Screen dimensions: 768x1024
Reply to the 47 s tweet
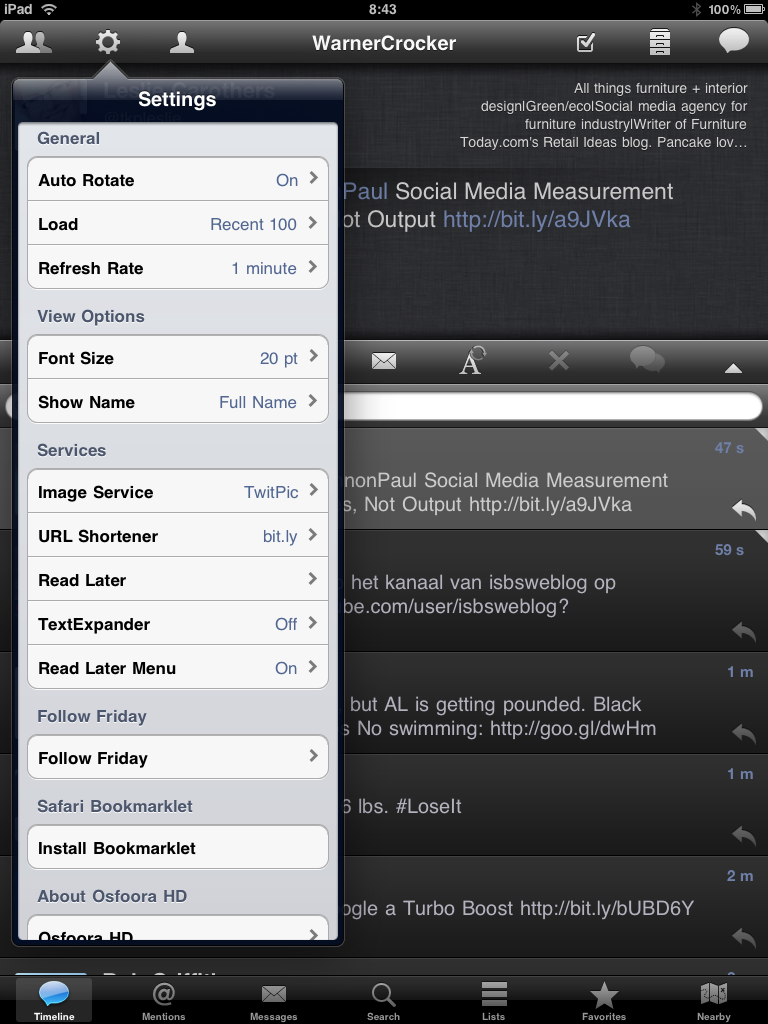(x=744, y=509)
